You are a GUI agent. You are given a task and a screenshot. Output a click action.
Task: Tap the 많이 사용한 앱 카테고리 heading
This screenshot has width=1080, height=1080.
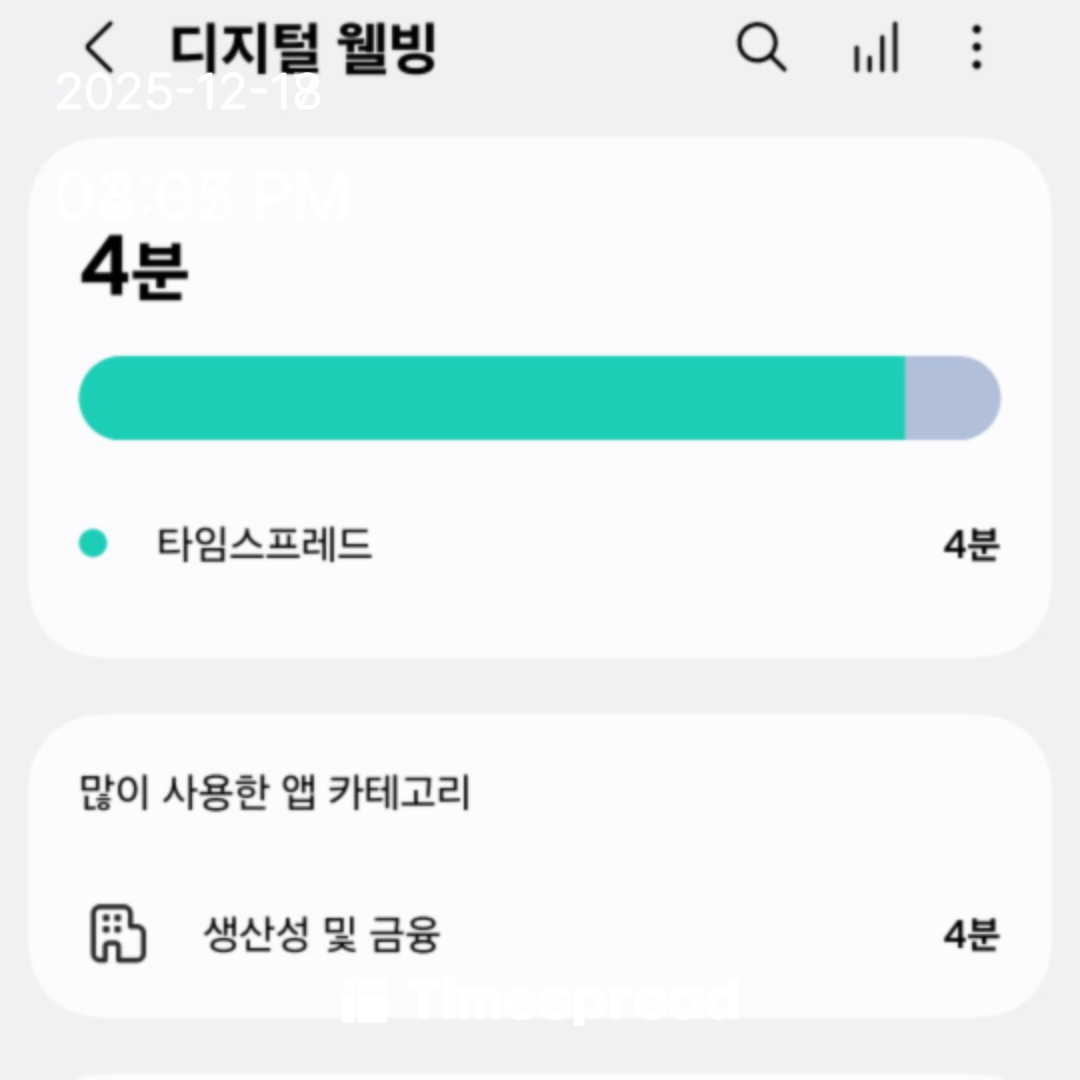click(x=275, y=793)
